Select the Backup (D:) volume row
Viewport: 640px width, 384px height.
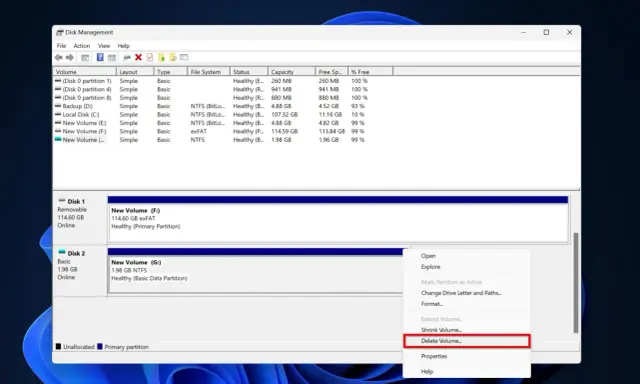pos(211,106)
